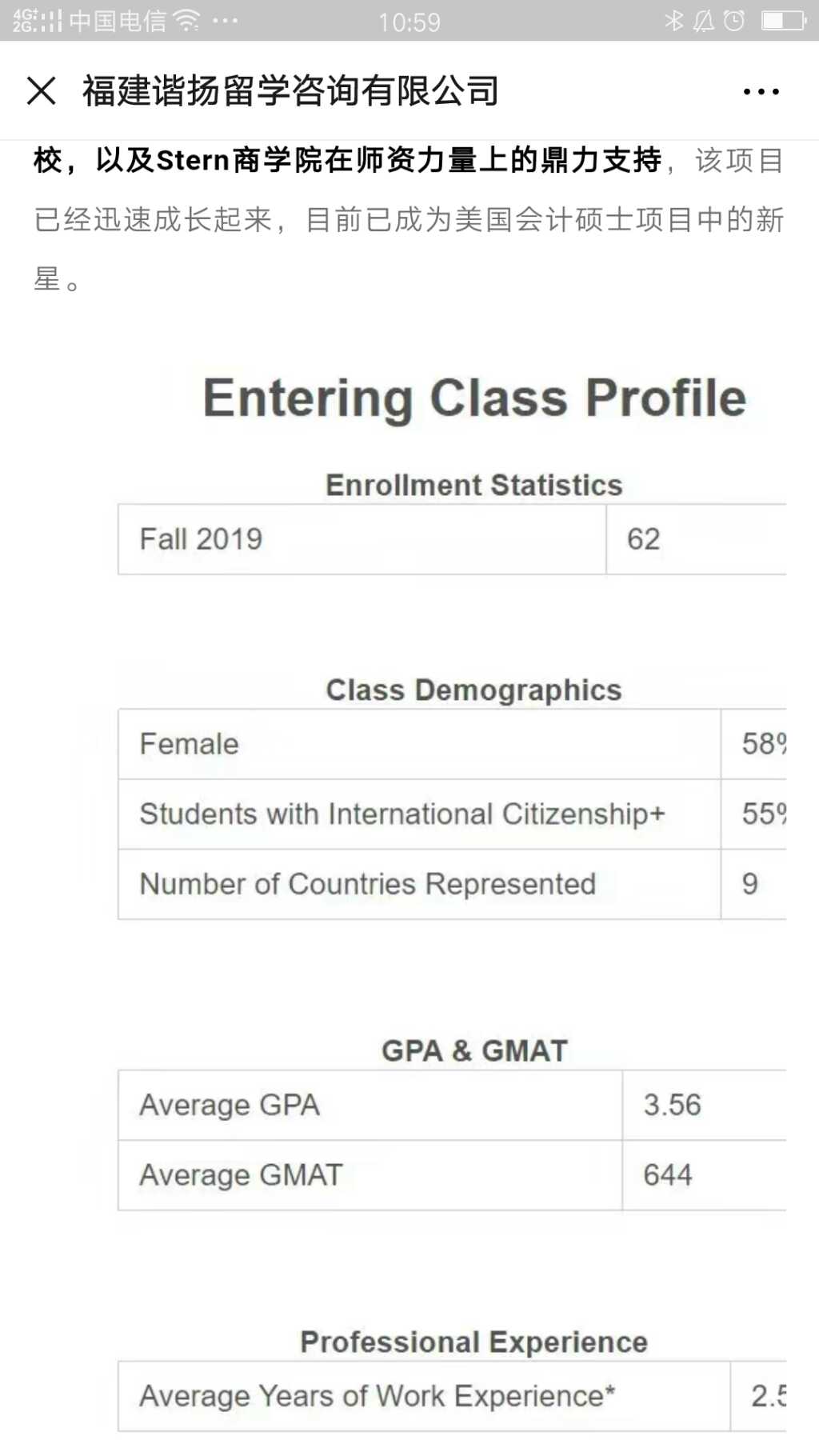The width and height of the screenshot is (819, 1456).
Task: Tap the Average GMAT value 644
Action: pyautogui.click(x=668, y=1175)
